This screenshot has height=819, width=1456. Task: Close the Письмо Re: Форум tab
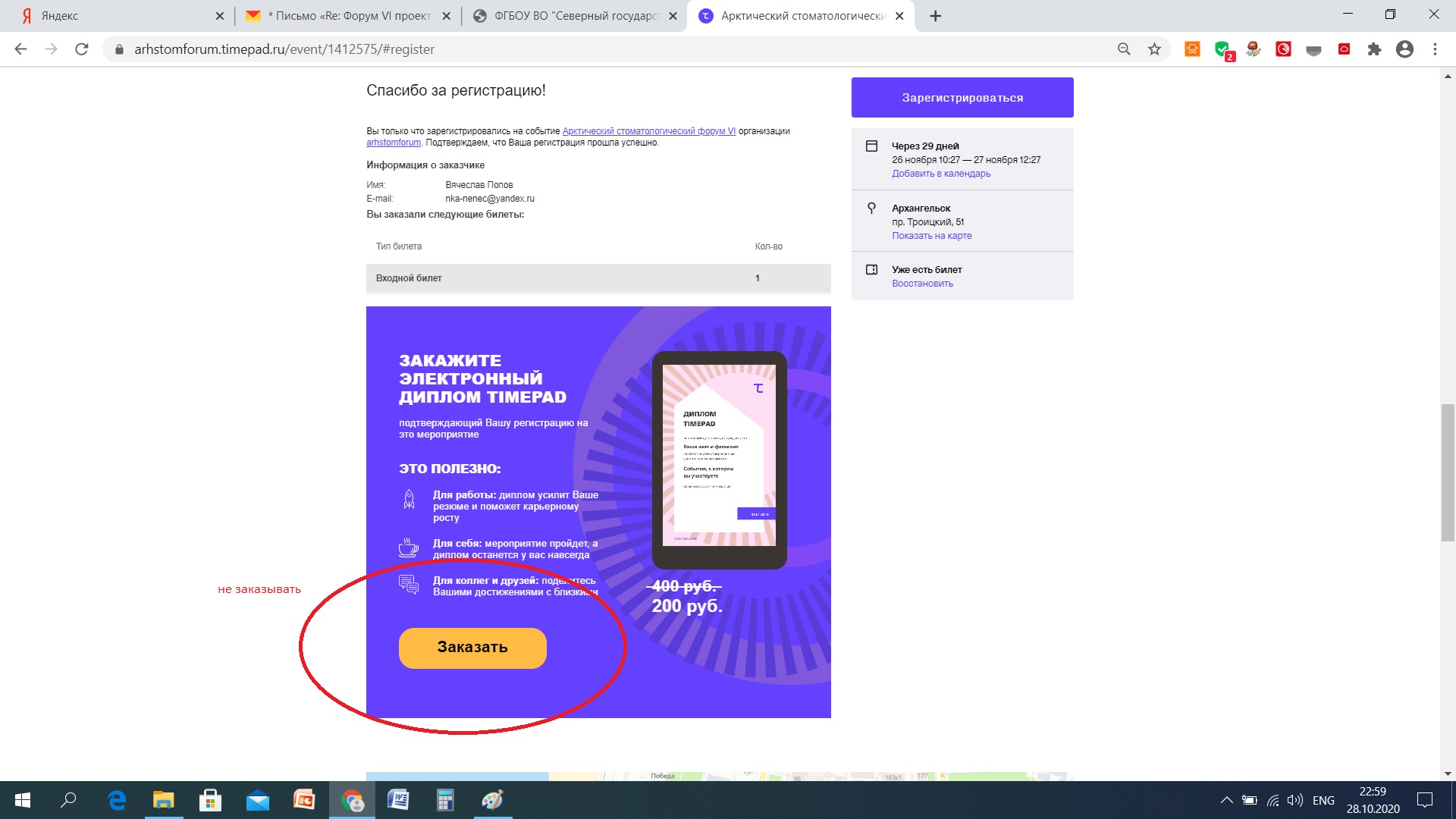[446, 16]
